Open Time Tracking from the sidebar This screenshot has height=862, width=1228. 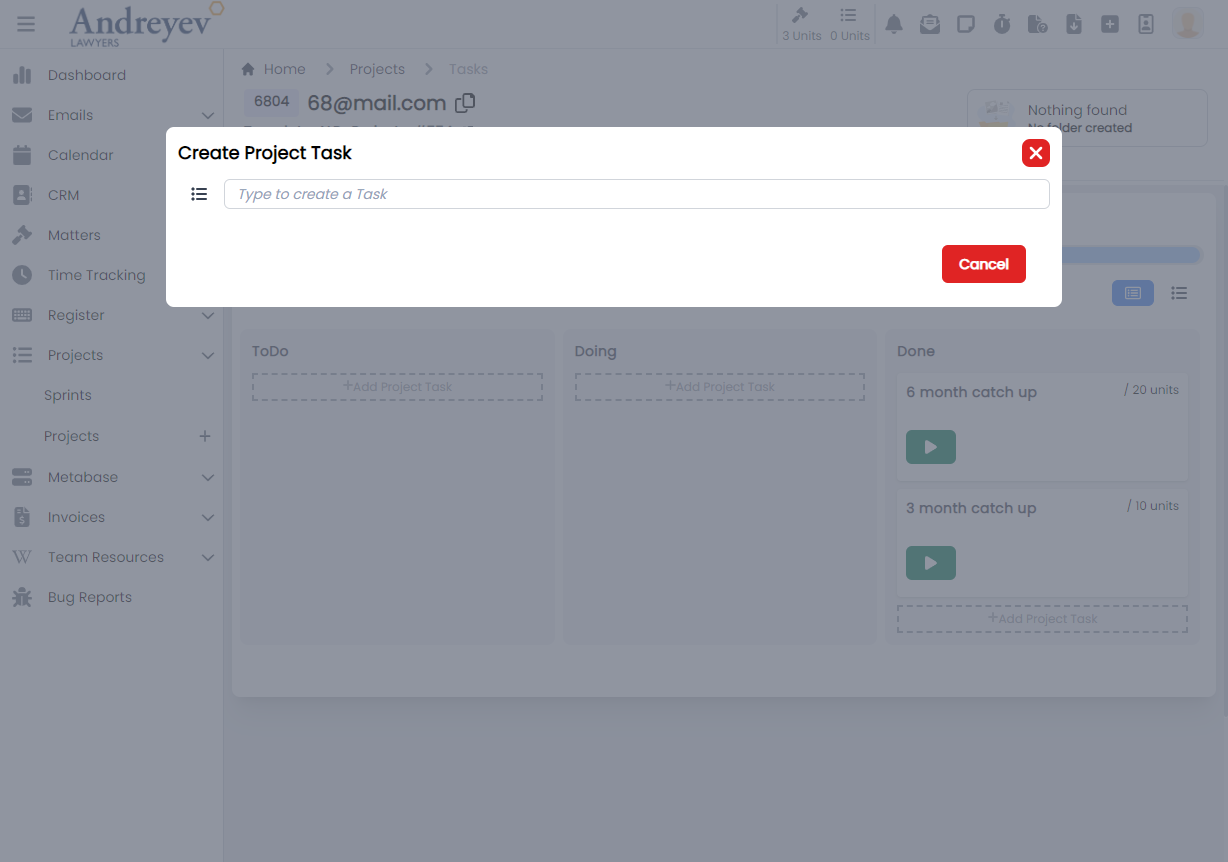[x=96, y=275]
